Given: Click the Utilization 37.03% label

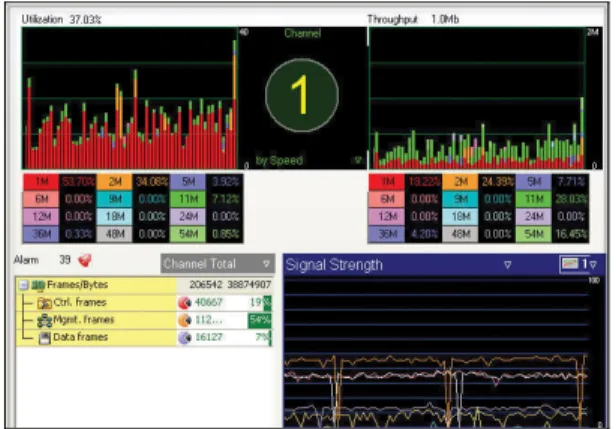Looking at the screenshot, I should tap(61, 19).
